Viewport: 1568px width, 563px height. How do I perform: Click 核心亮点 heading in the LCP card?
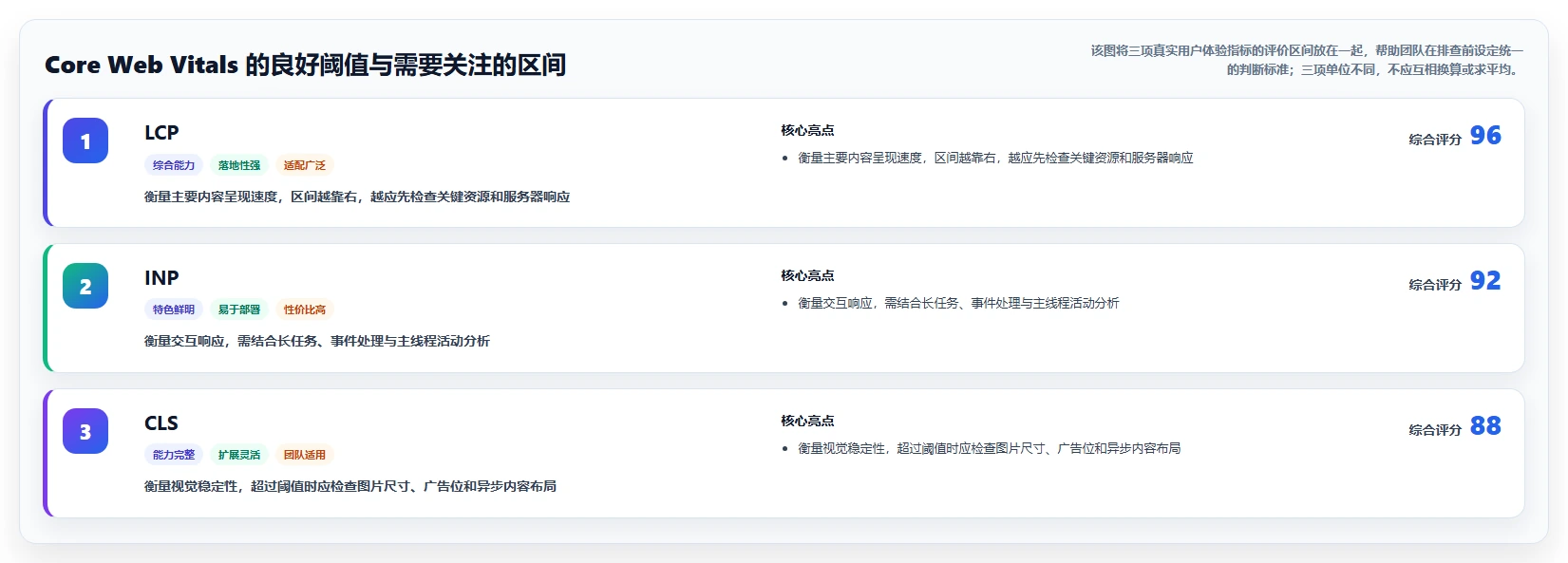807,130
